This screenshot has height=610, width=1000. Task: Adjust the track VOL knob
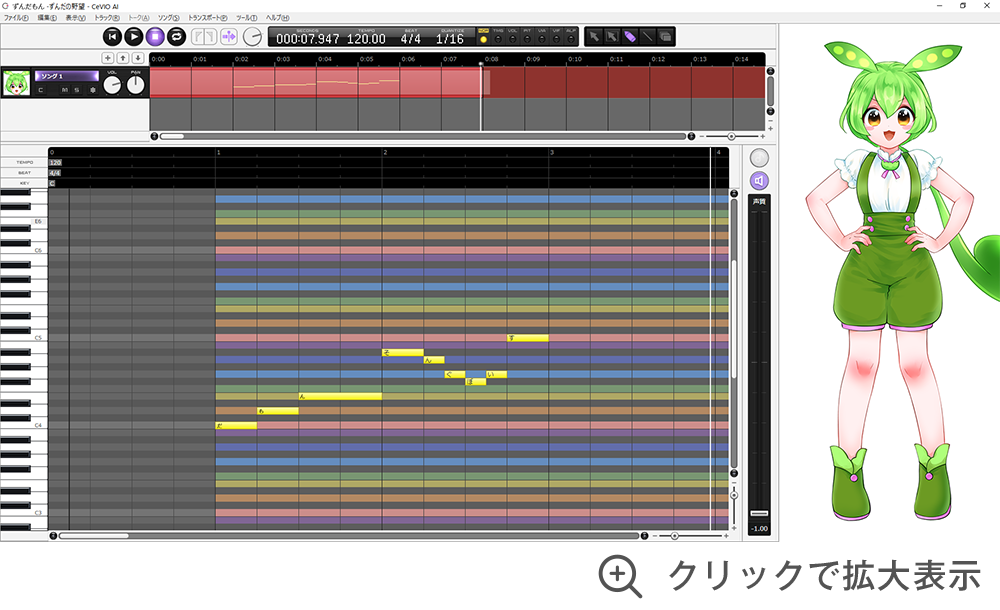coord(112,85)
